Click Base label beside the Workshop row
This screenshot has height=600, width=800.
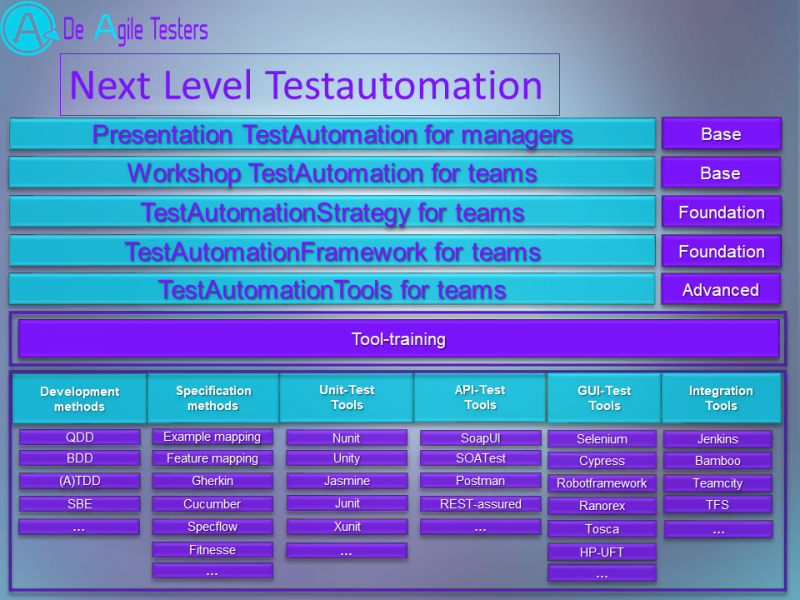(721, 173)
